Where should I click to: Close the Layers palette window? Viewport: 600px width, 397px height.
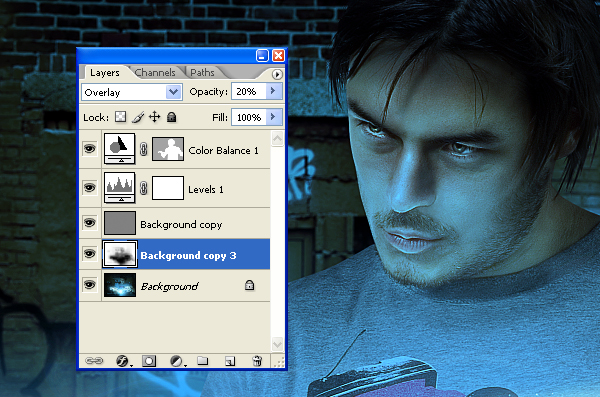click(278, 56)
